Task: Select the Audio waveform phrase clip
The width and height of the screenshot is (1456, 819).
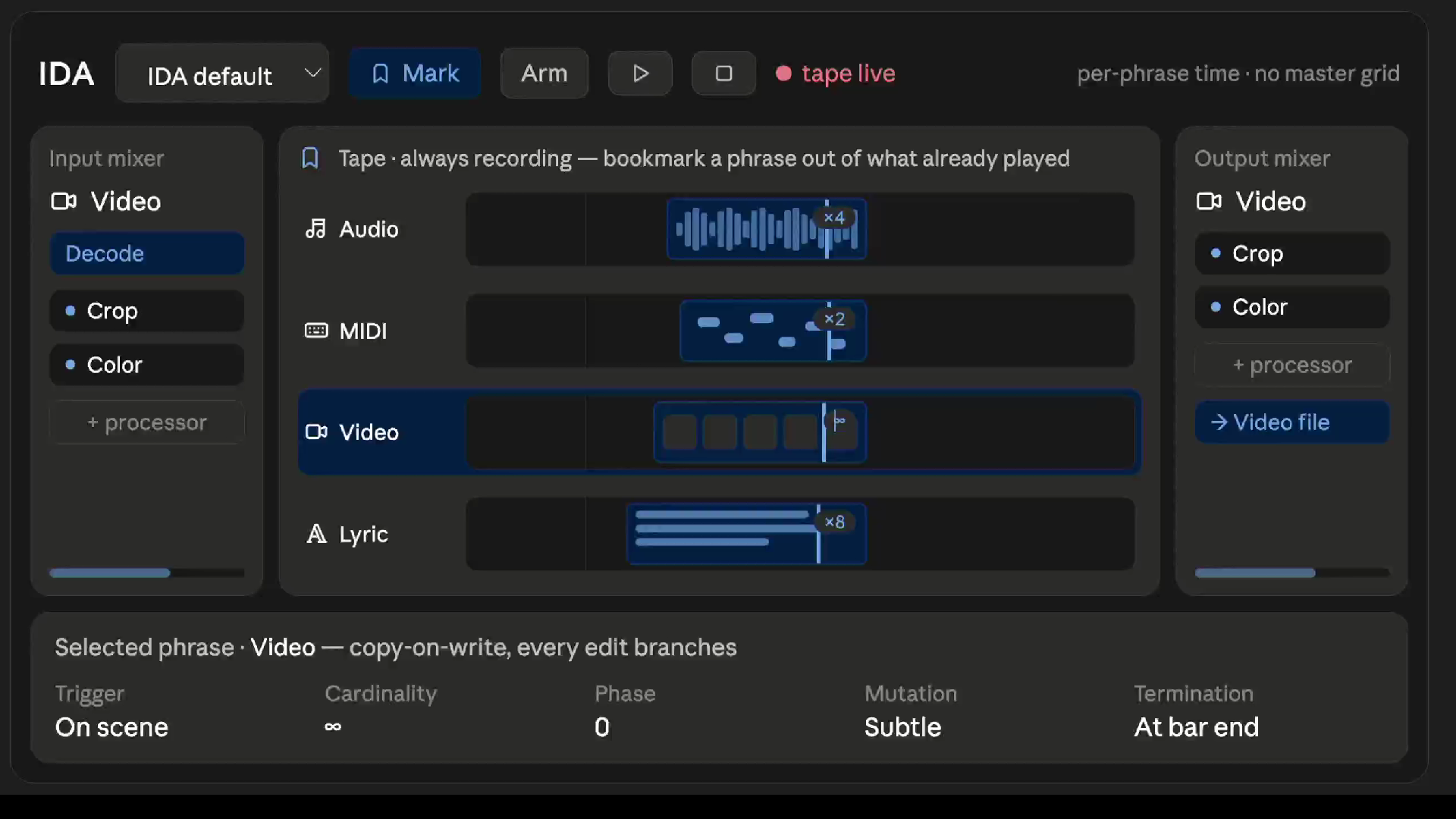Action: (766, 229)
